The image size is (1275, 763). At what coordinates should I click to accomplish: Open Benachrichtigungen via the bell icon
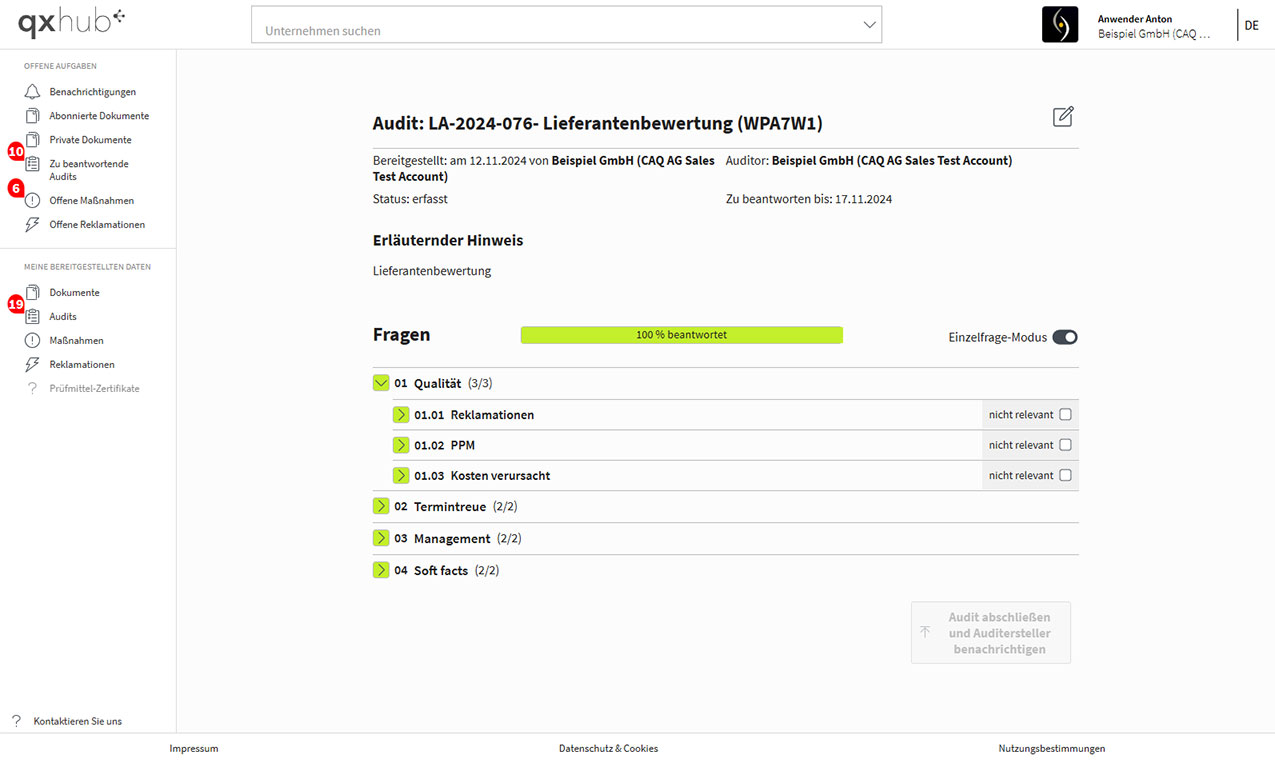pyautogui.click(x=33, y=92)
